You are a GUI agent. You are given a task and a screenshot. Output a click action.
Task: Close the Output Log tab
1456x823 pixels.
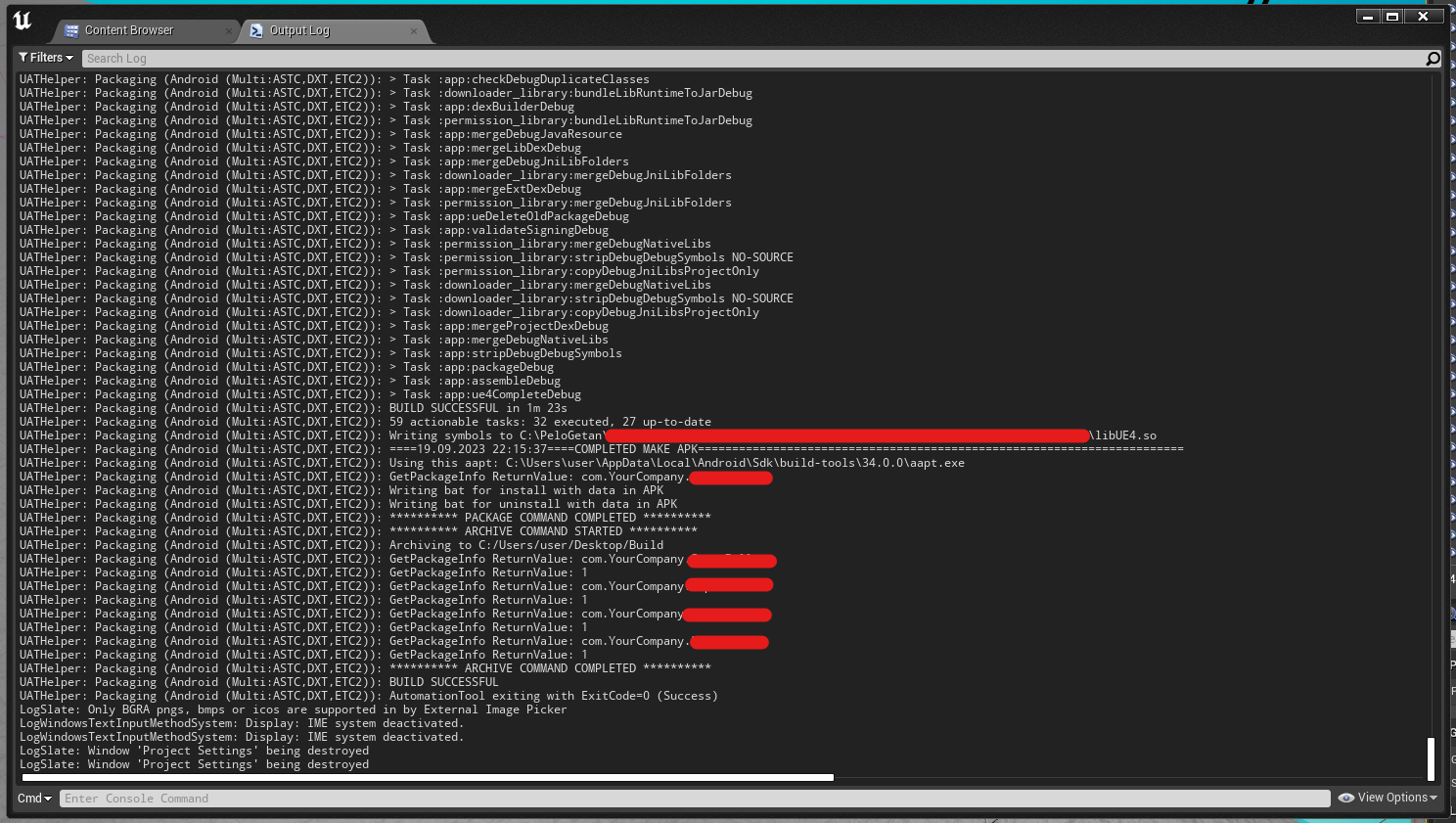point(414,31)
